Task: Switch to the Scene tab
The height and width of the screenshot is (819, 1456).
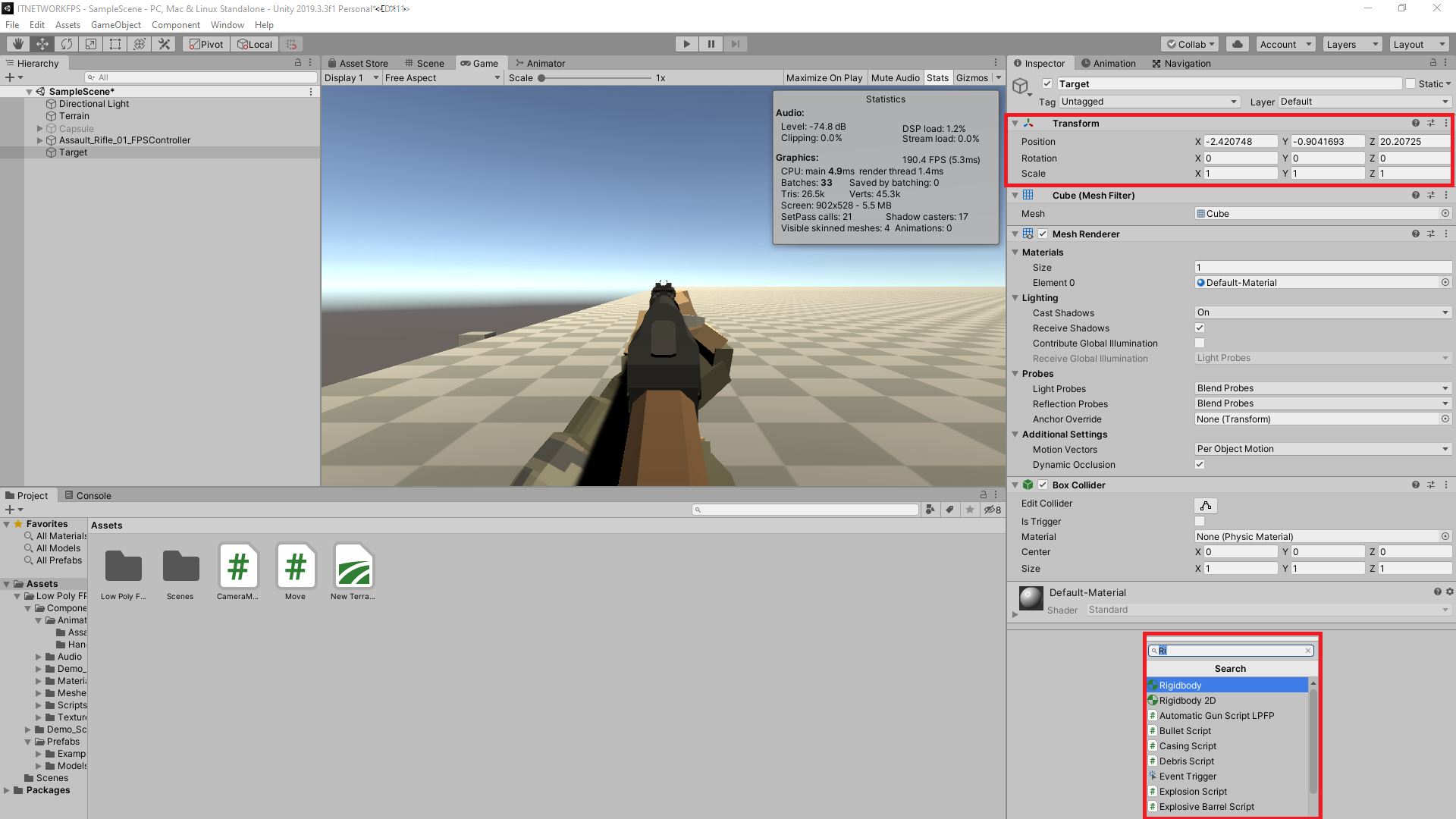Action: click(425, 63)
